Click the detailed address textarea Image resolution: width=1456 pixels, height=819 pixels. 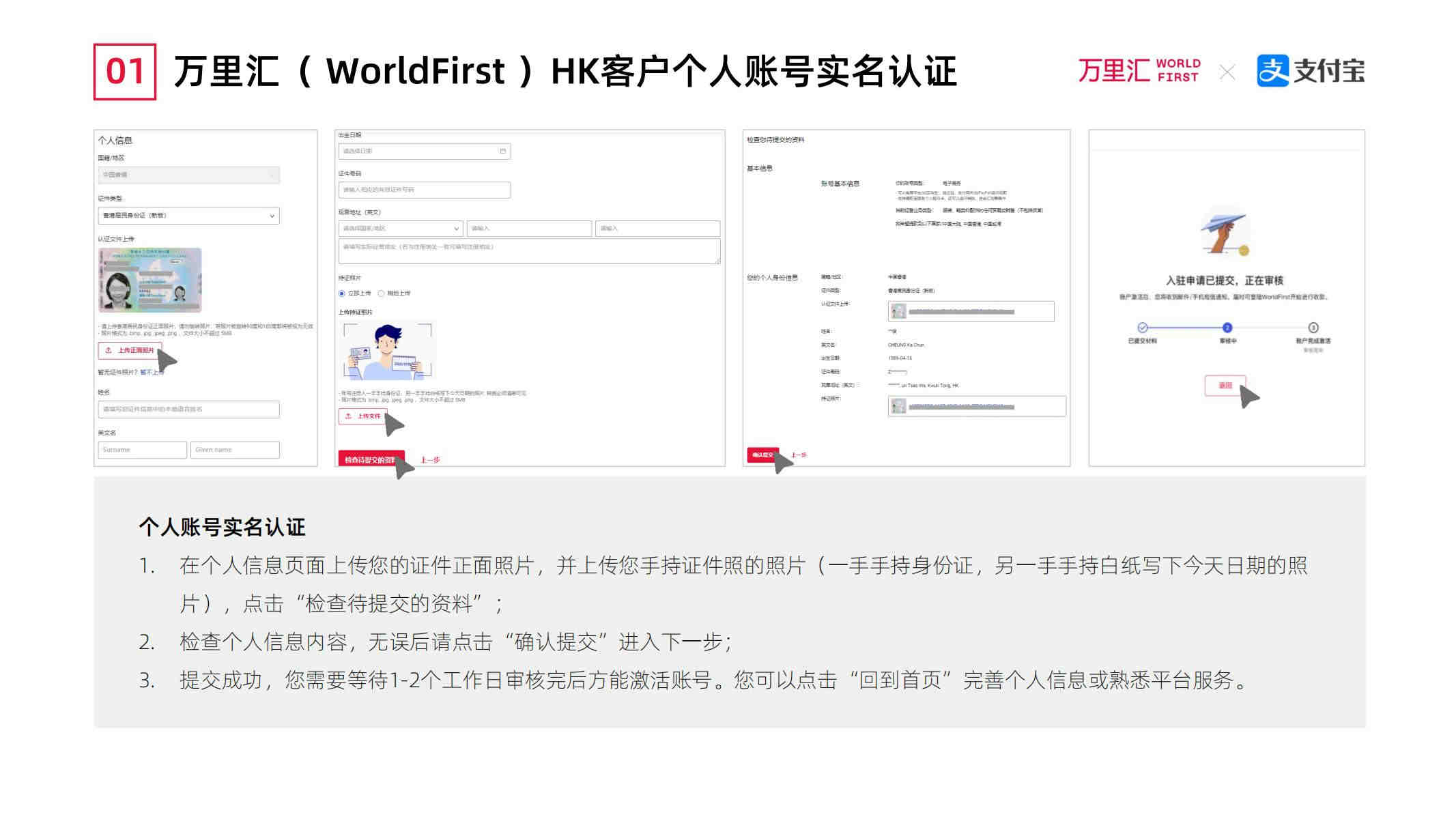[x=529, y=251]
